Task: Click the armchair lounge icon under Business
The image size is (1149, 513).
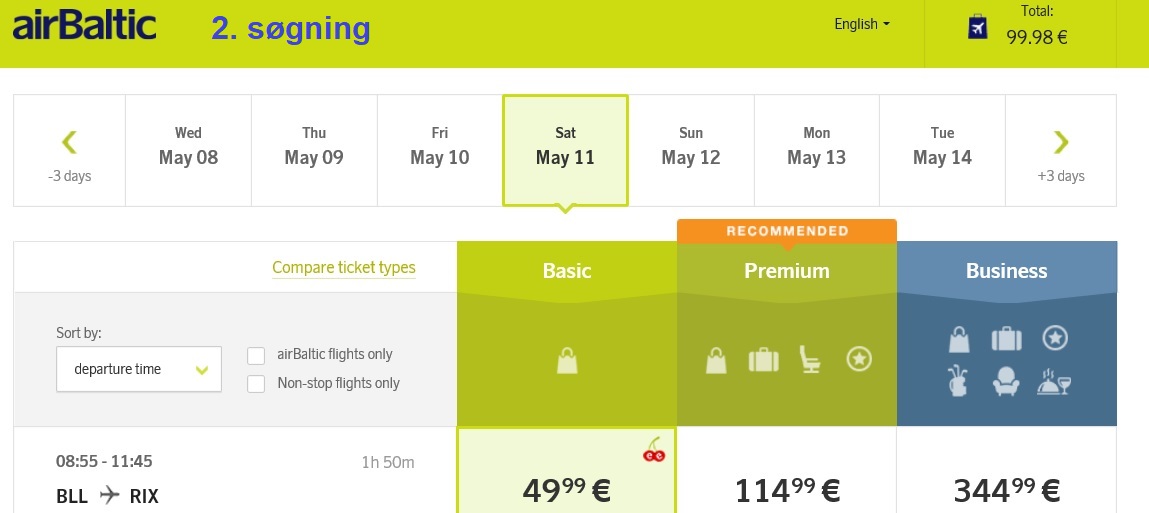Action: pyautogui.click(x=1006, y=383)
